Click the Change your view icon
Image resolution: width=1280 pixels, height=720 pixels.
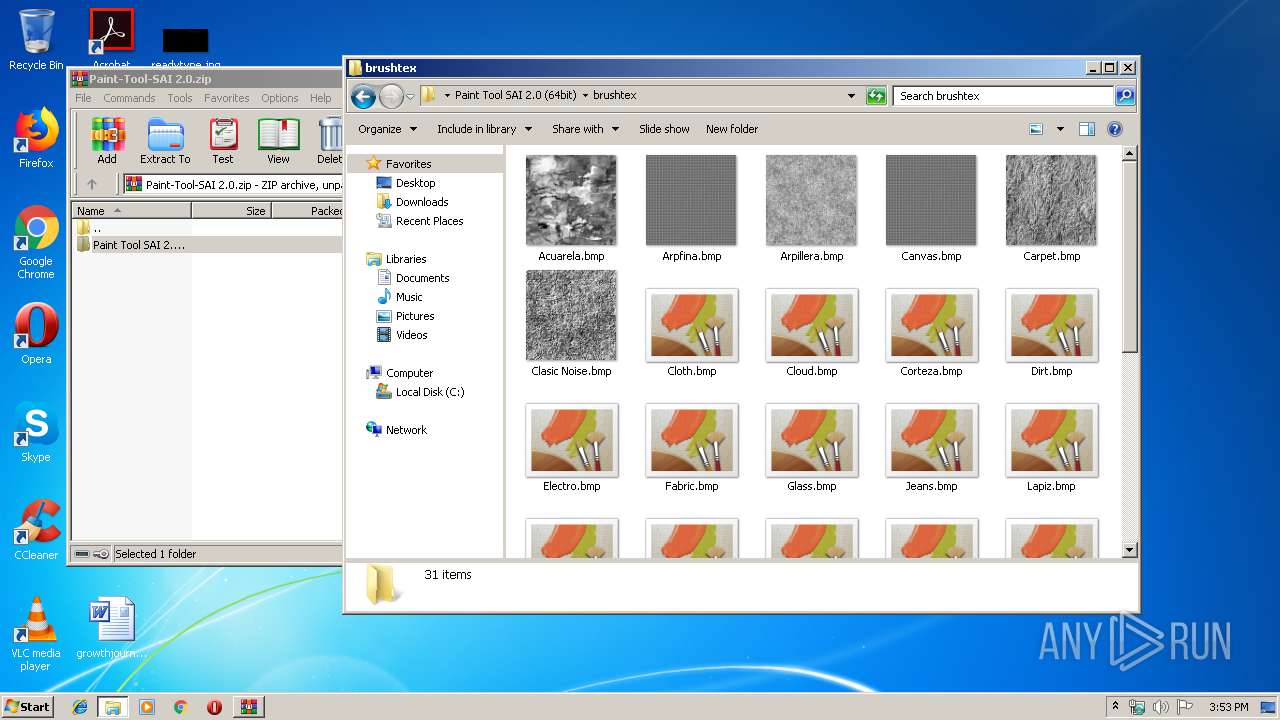[1036, 129]
